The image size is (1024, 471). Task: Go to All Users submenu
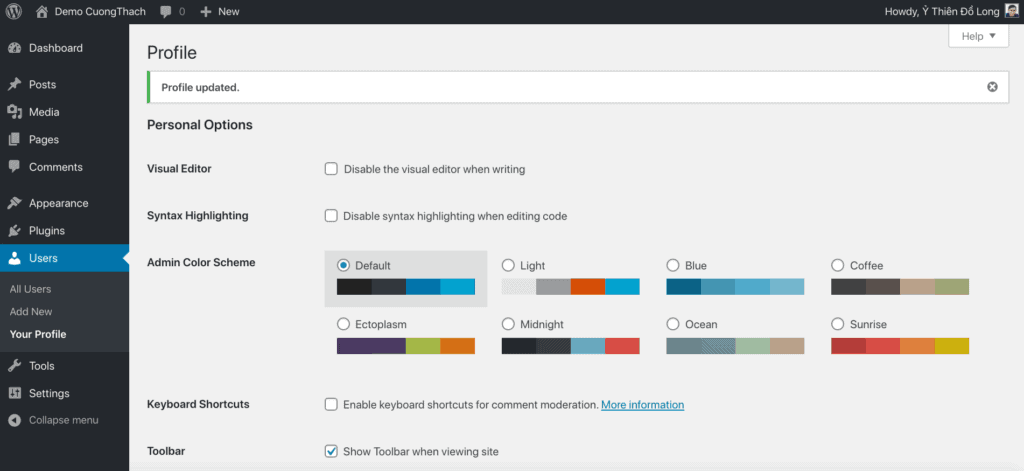coord(30,289)
